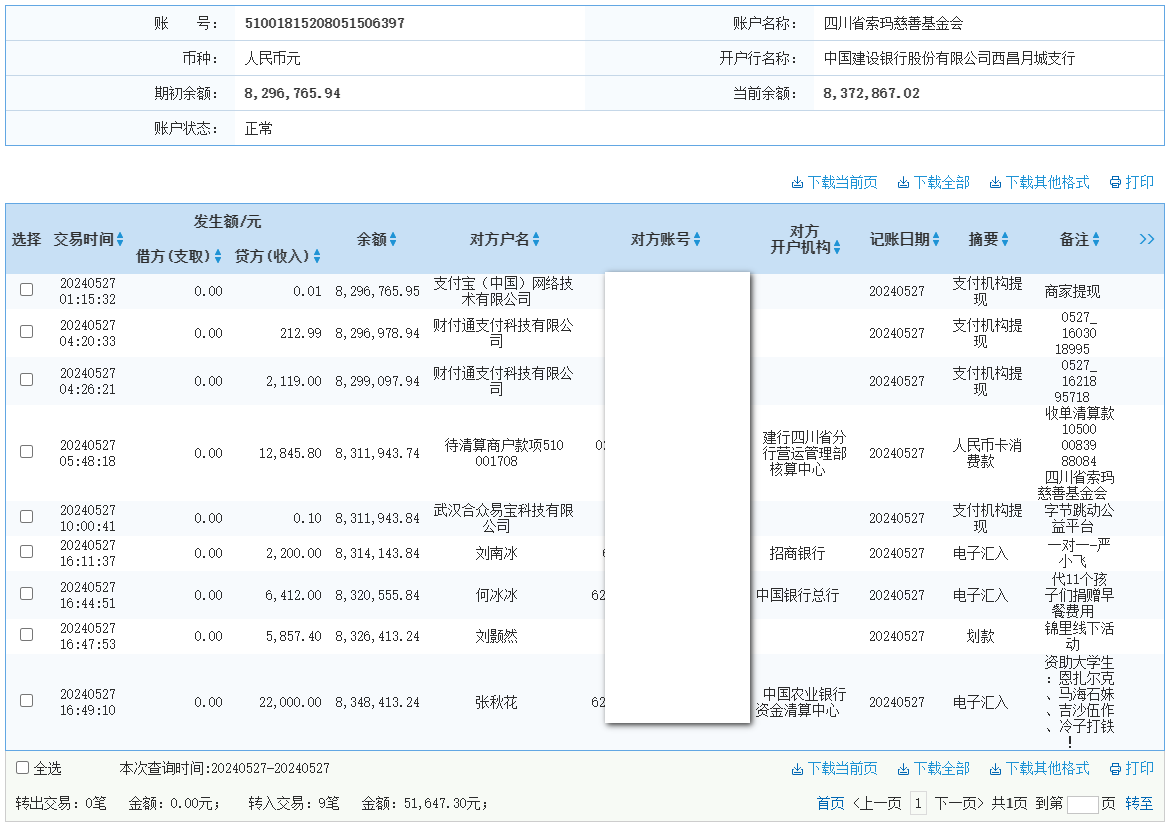
Task: Click payer 武汉合众易宝科技有限公司
Action: pos(503,518)
